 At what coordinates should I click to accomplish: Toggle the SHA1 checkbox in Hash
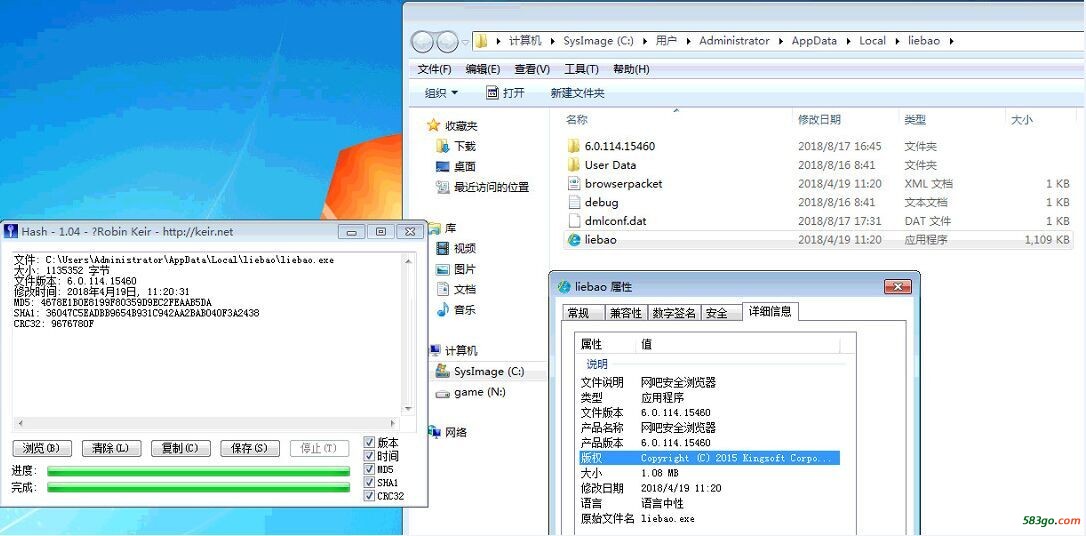pyautogui.click(x=369, y=482)
